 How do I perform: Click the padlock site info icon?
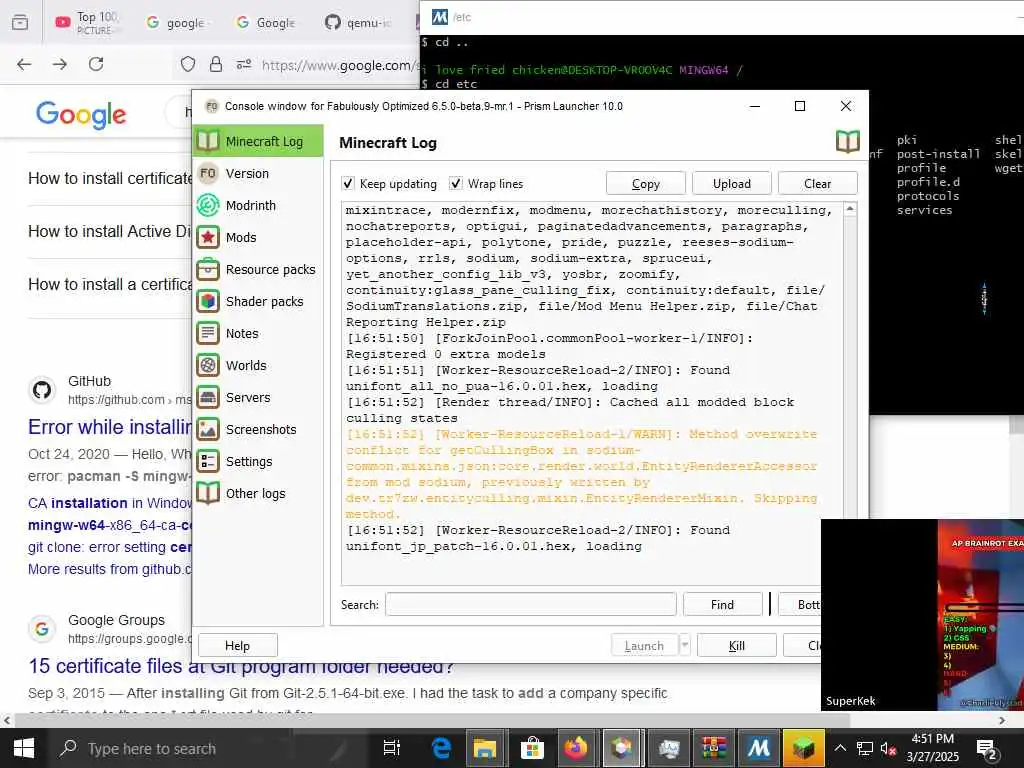[x=216, y=64]
